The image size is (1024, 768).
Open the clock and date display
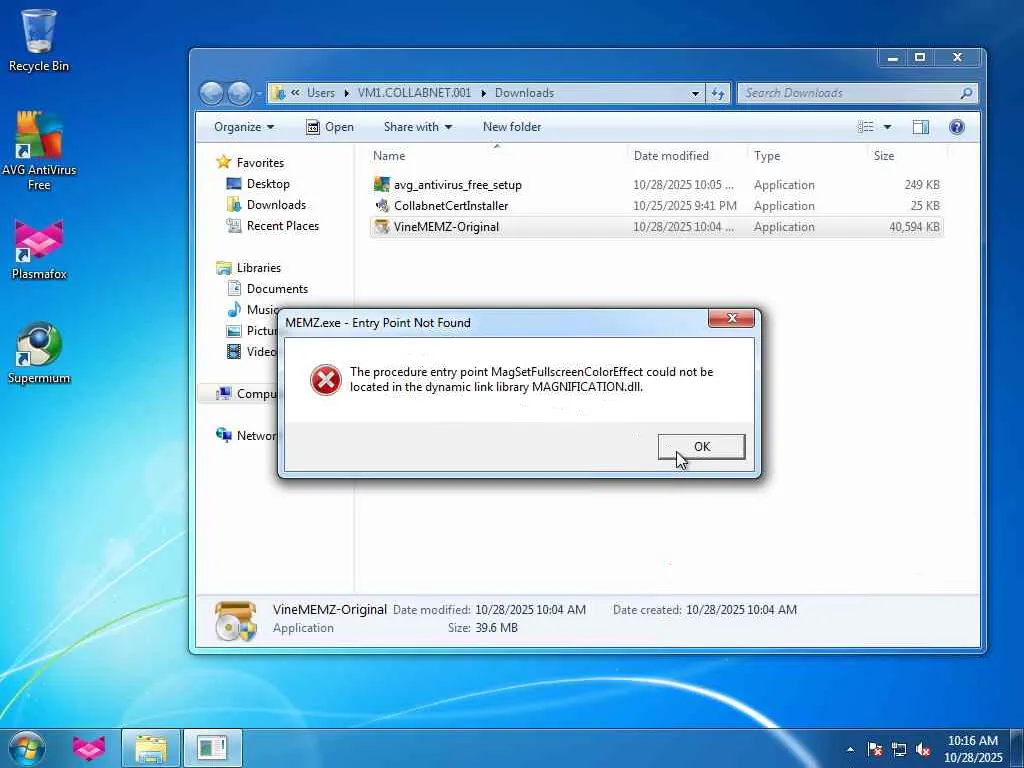point(972,749)
